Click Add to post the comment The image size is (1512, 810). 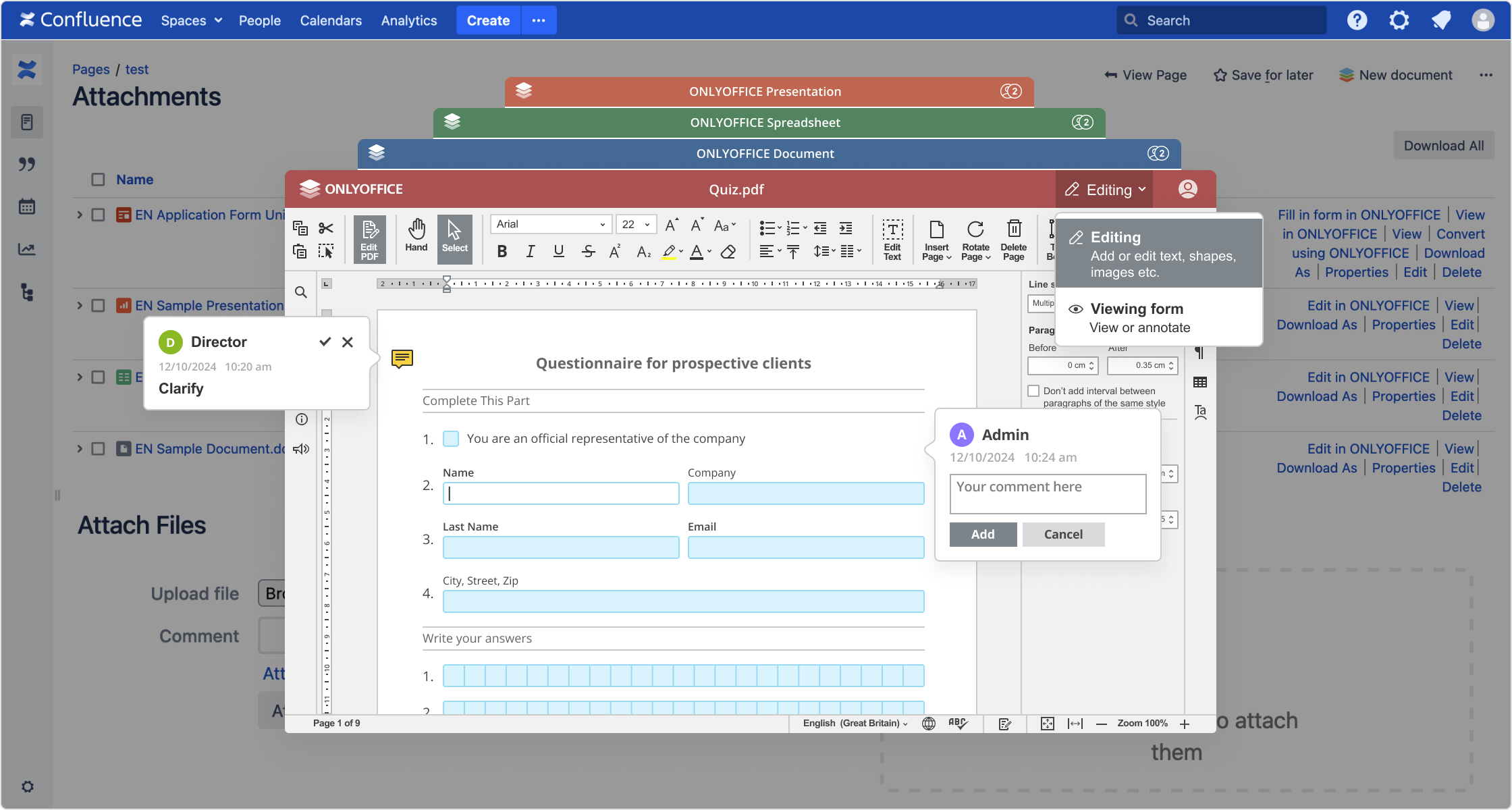point(983,535)
